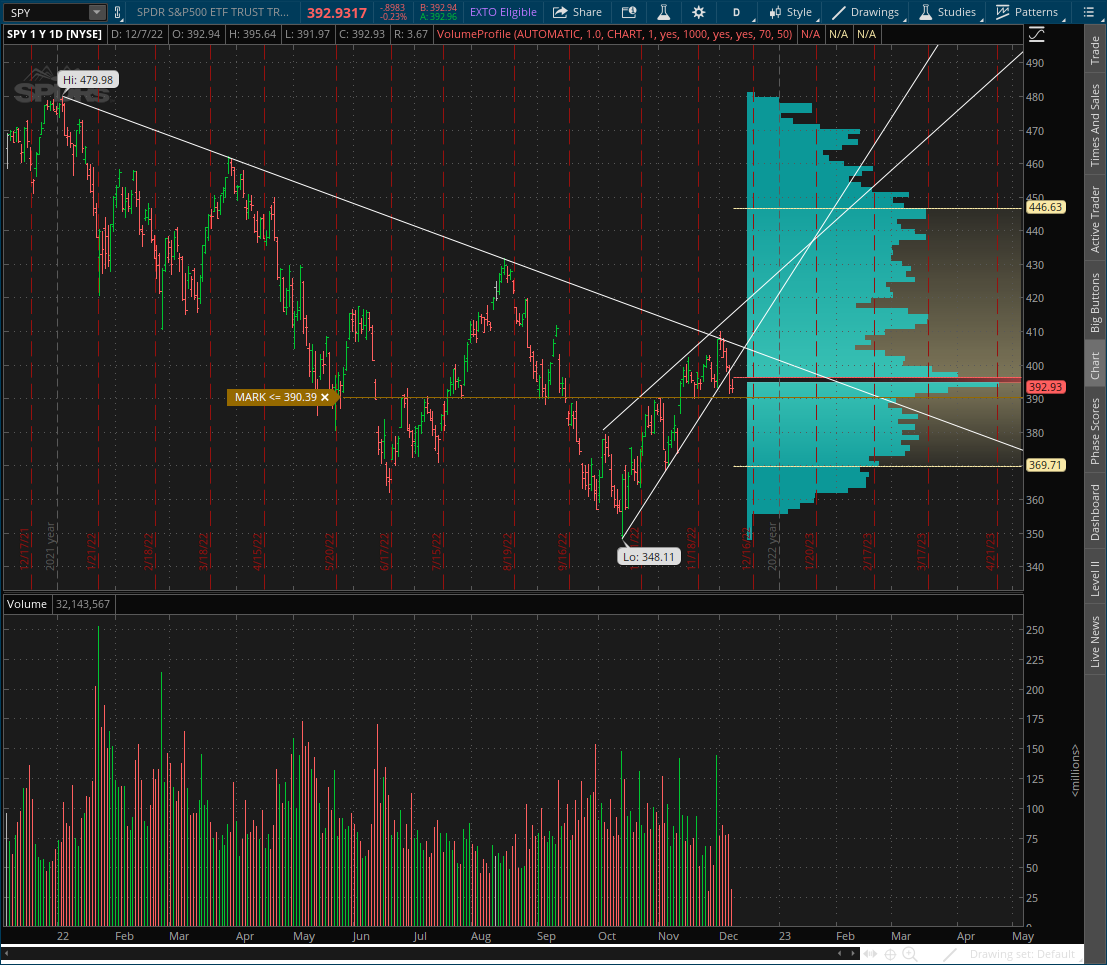Click the zoom in magnifier icon
Viewport: 1107px width, 965px height.
click(910, 954)
